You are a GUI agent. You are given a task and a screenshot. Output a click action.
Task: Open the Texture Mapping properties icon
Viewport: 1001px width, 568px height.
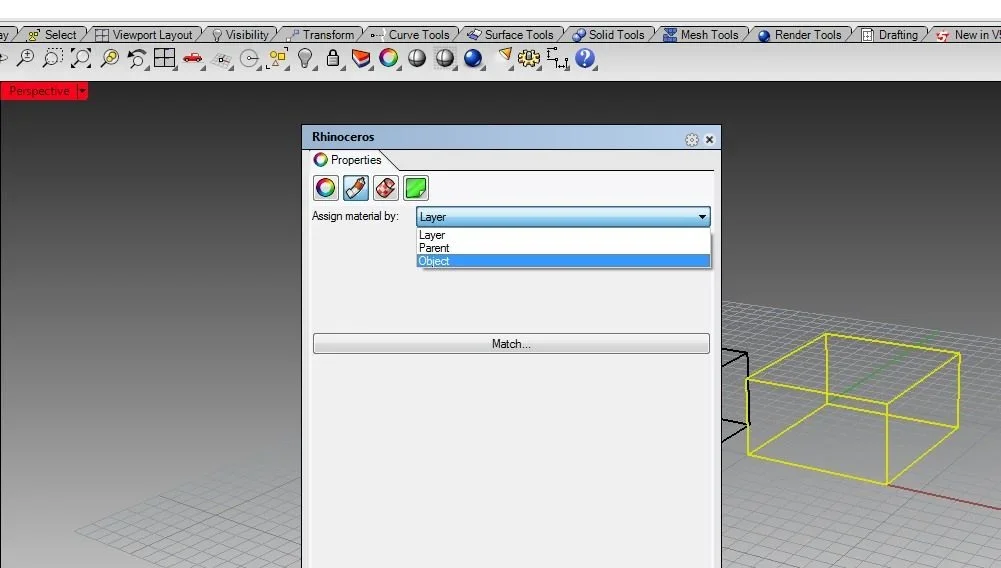[x=386, y=187]
